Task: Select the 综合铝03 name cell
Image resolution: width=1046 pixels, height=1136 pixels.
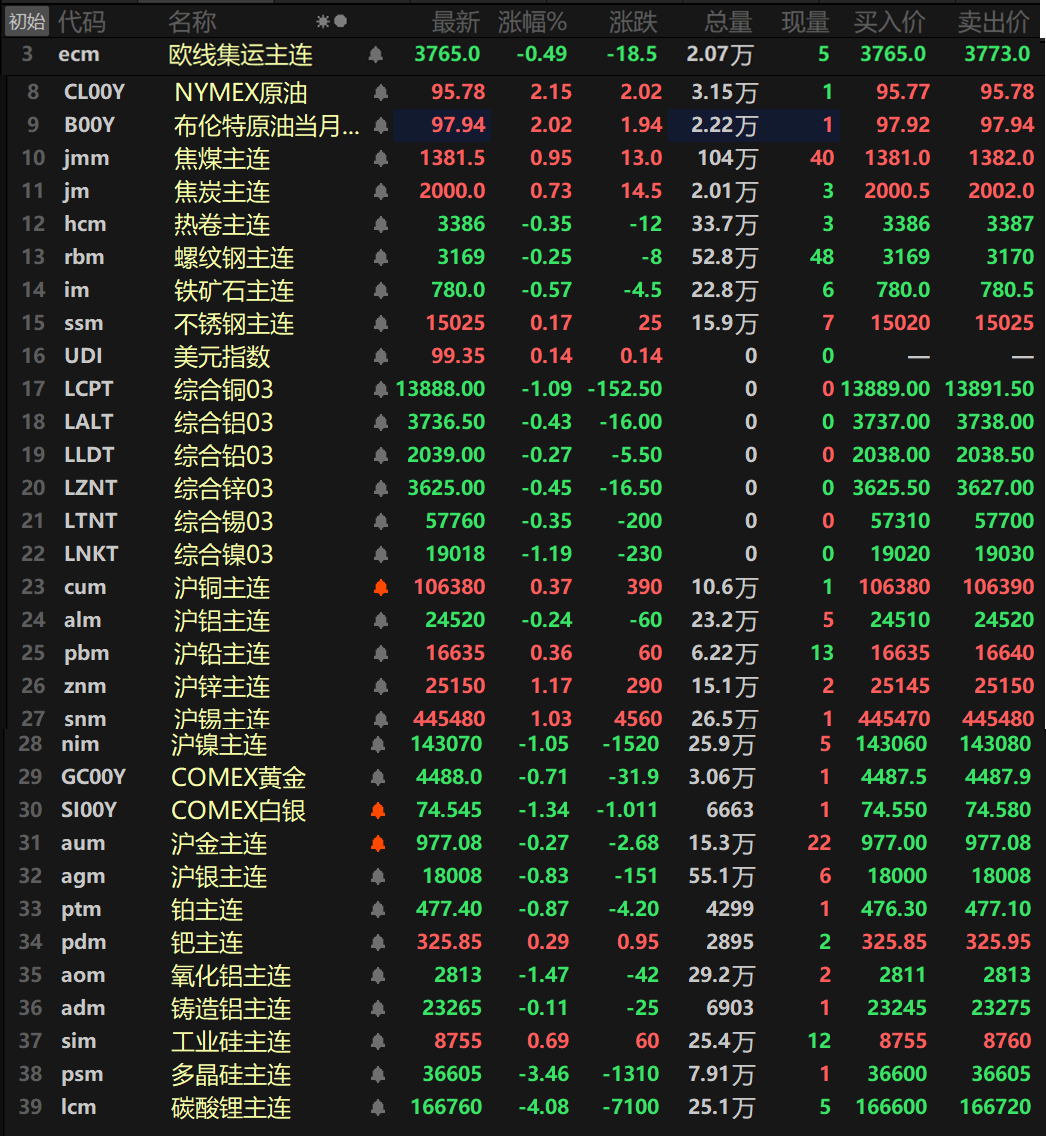Action: coord(224,423)
